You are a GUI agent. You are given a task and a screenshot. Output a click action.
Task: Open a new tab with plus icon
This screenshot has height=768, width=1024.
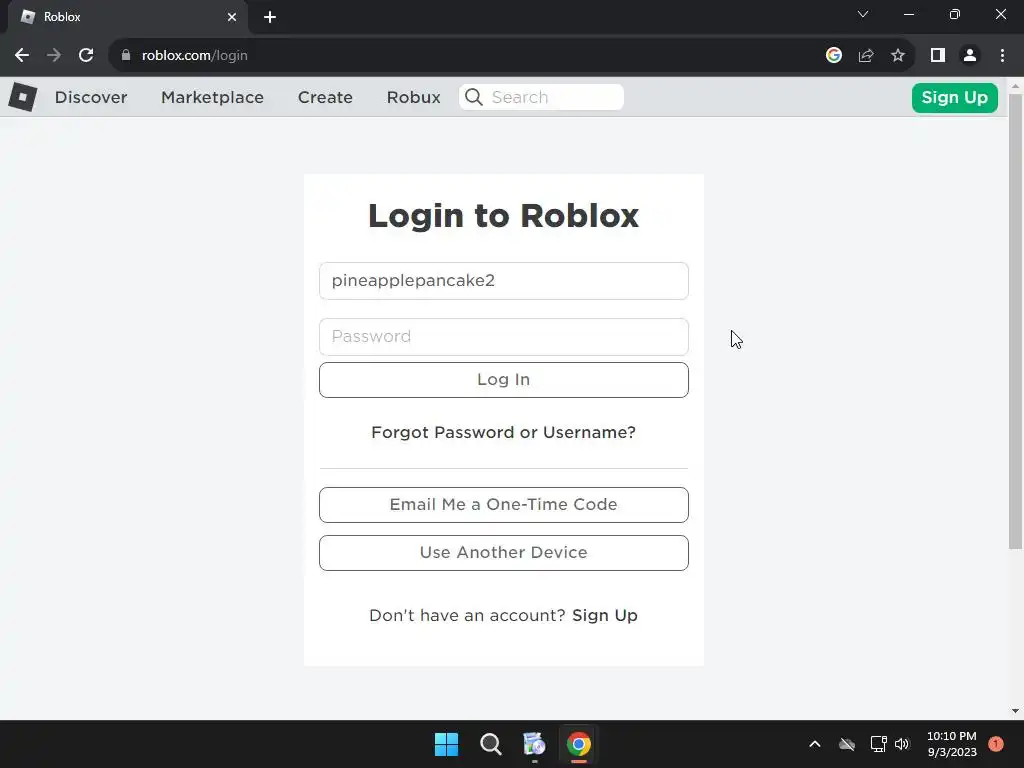270,17
